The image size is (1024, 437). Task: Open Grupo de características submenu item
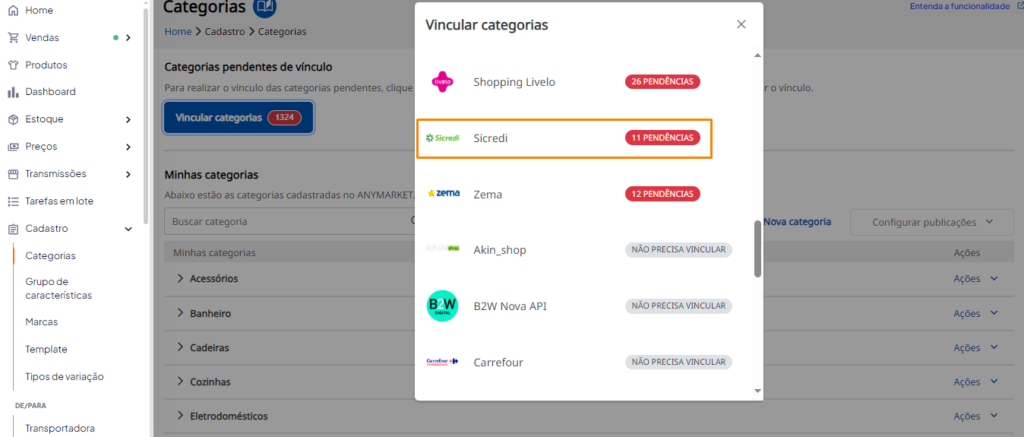58,289
